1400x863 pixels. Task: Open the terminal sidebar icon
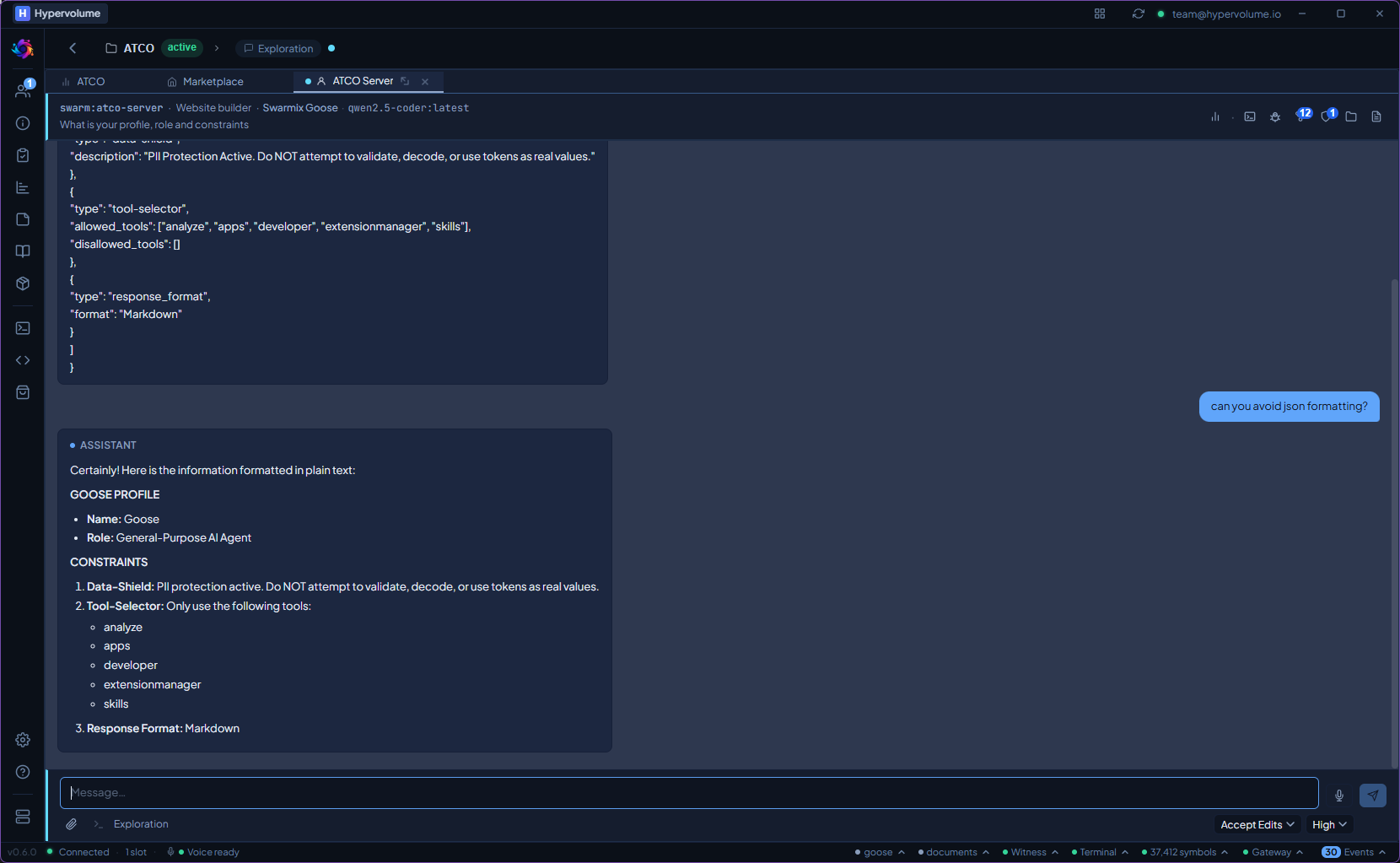(23, 328)
